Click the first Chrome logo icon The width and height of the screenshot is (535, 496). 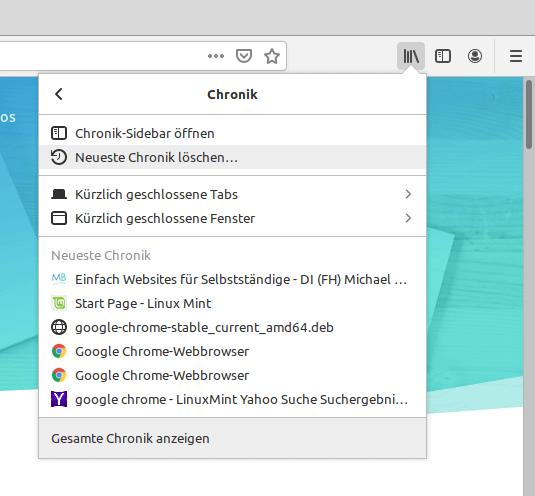pos(59,351)
